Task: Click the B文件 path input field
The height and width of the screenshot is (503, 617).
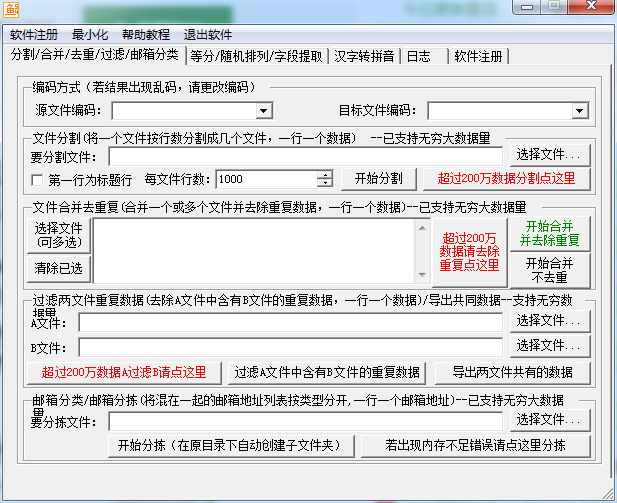Action: 291,347
